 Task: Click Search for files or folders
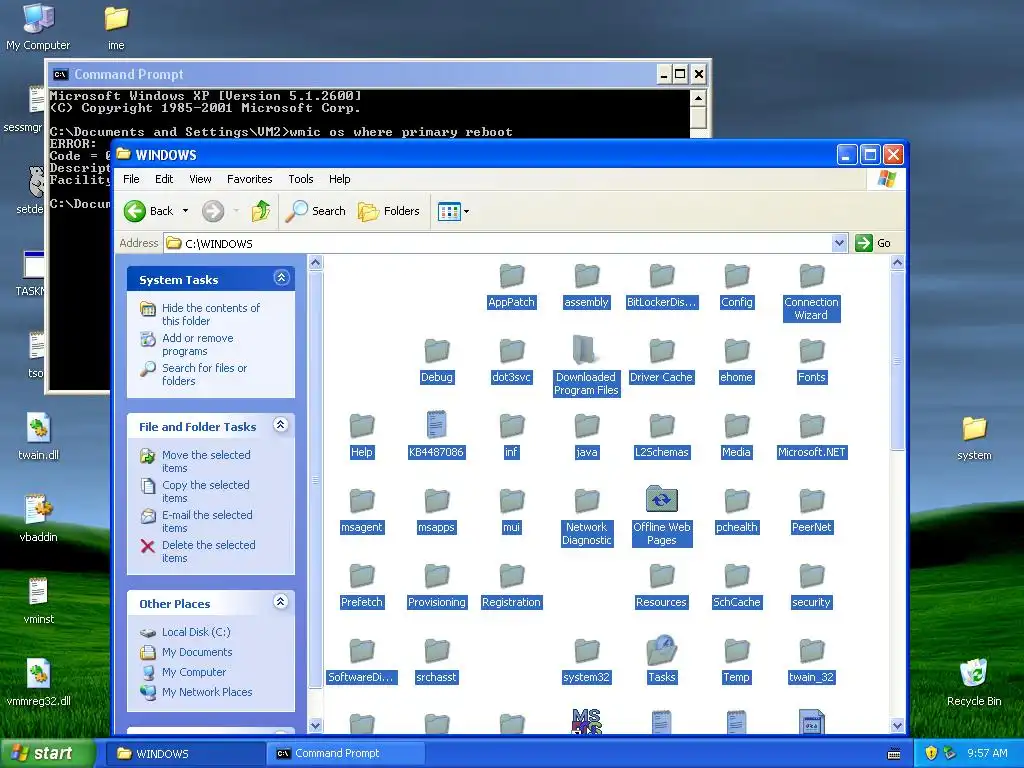204,374
